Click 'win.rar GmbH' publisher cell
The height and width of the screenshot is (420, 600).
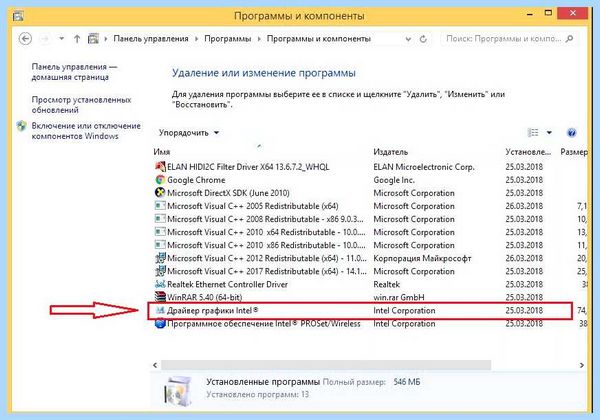pyautogui.click(x=399, y=297)
